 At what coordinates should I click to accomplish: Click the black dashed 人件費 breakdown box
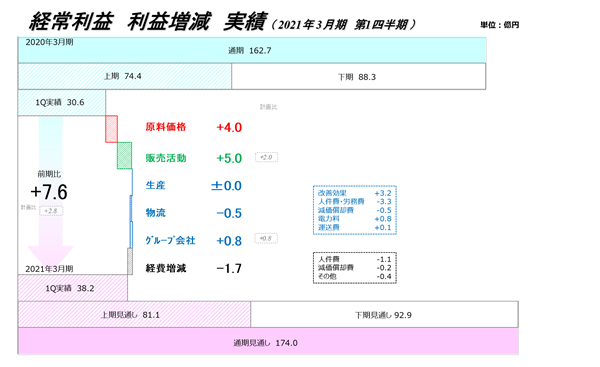[355, 268]
